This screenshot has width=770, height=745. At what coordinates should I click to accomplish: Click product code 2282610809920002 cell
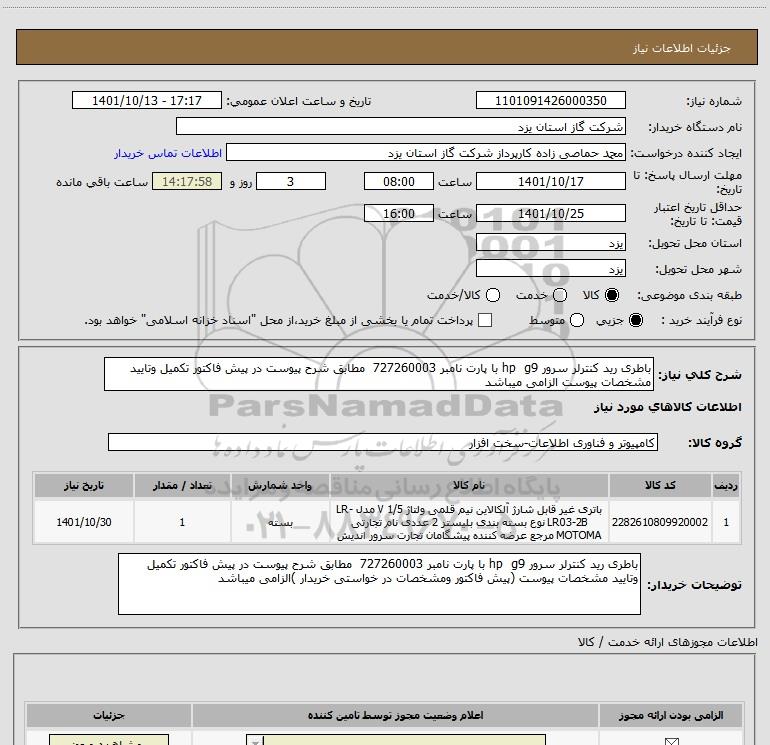[x=660, y=522]
